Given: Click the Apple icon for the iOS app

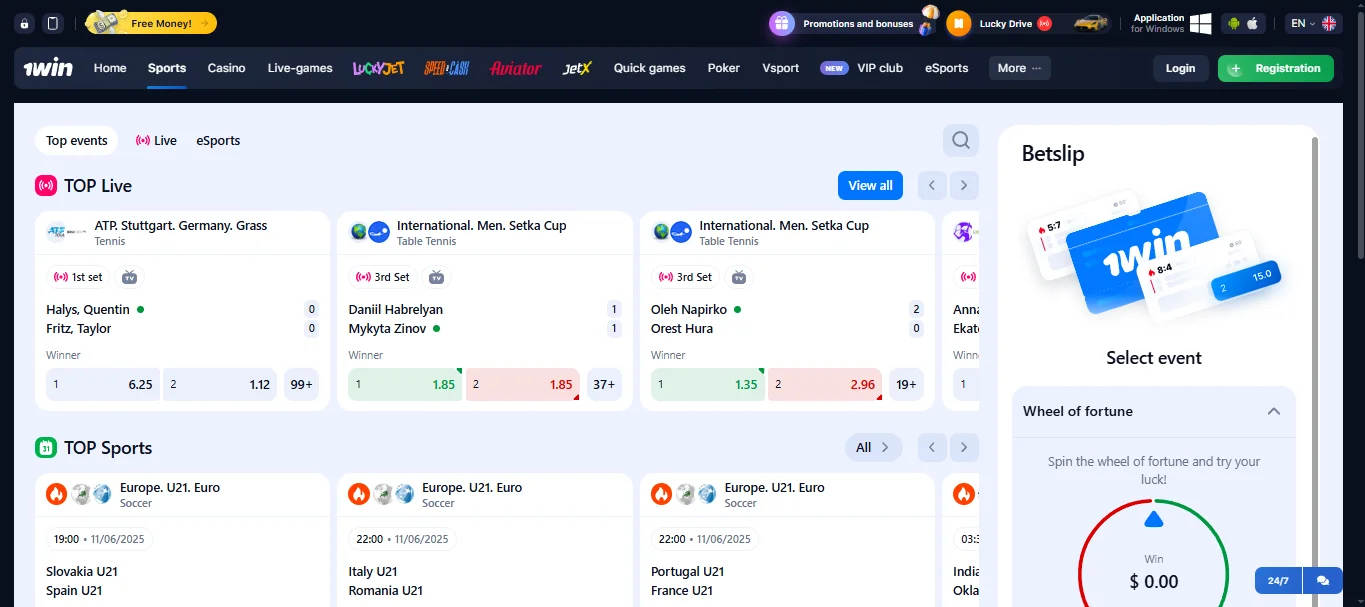Looking at the screenshot, I should click(x=1252, y=22).
